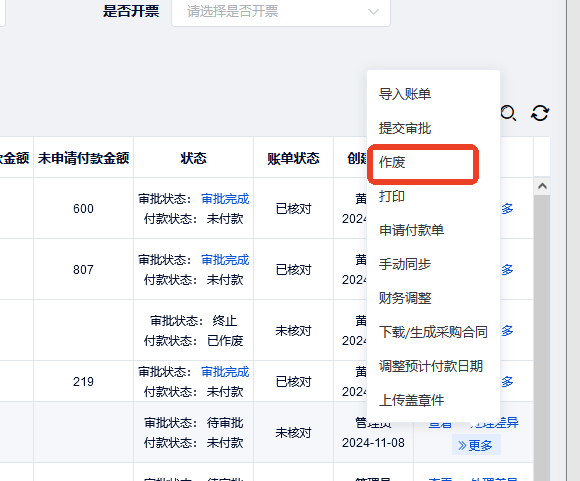Click 审批完成 link in the 807 row
Screen dimensions: 580x481
coord(225,260)
